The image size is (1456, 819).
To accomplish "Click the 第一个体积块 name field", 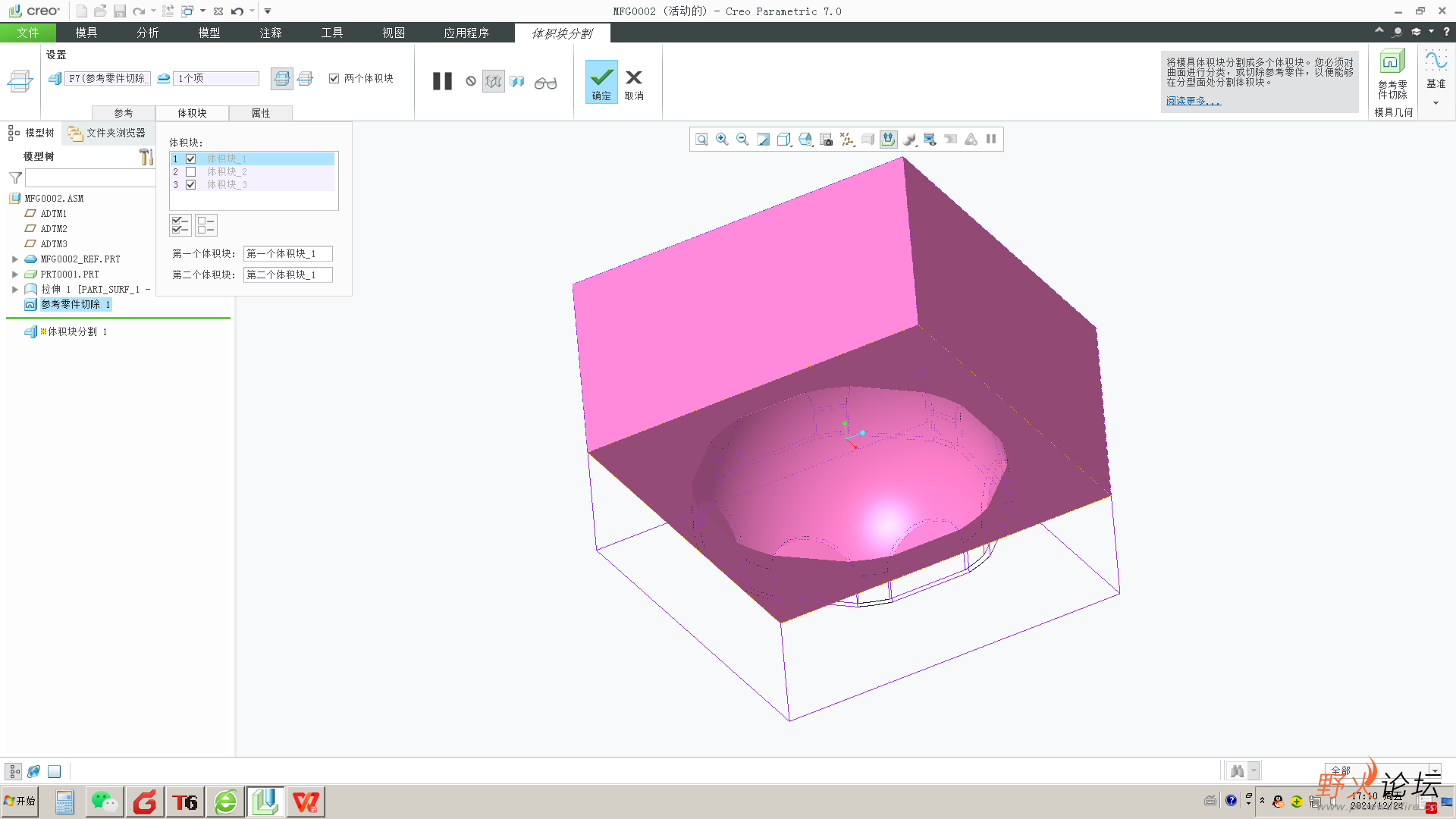I will (x=287, y=254).
